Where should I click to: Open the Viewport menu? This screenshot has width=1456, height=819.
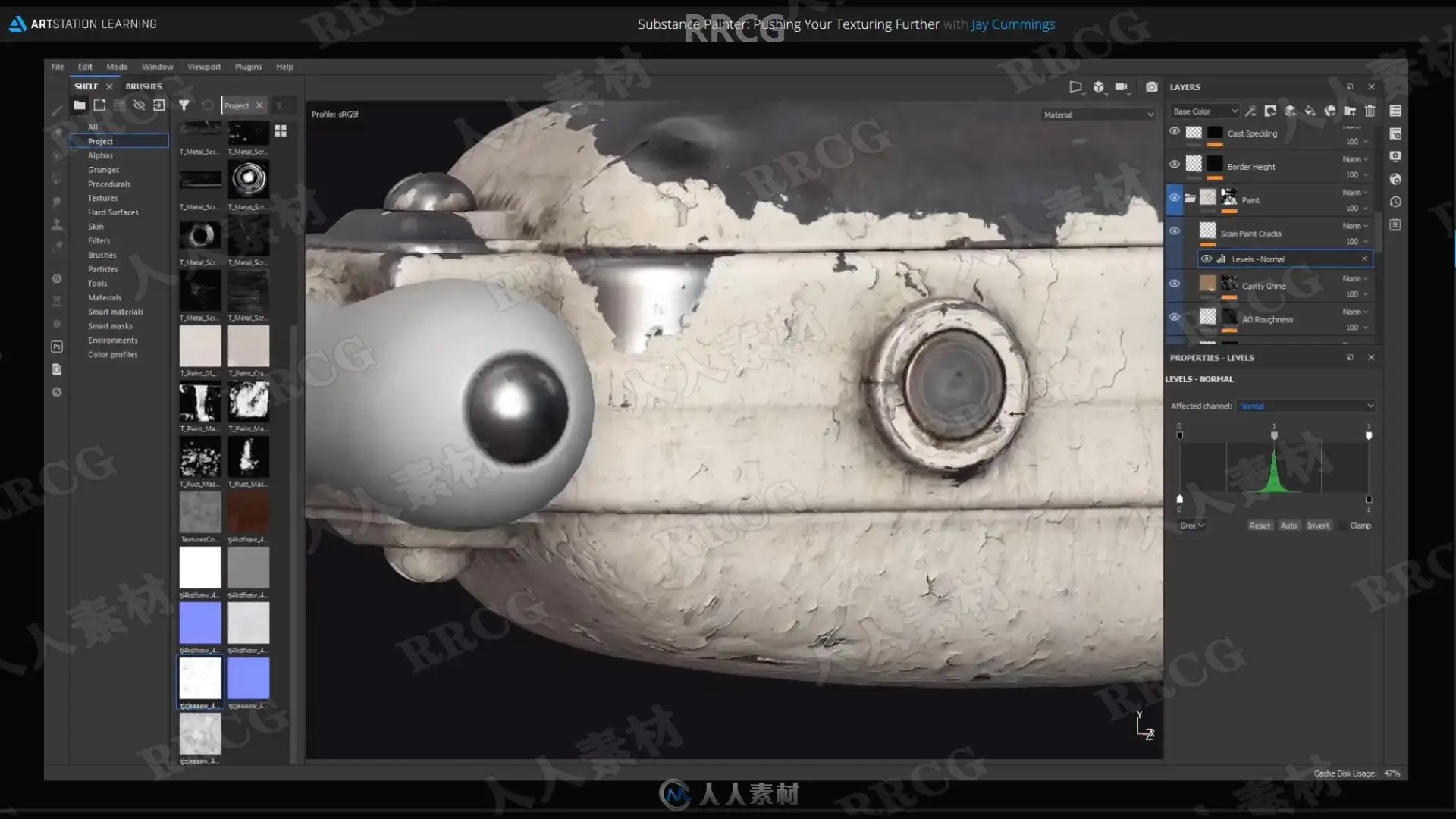(x=204, y=67)
